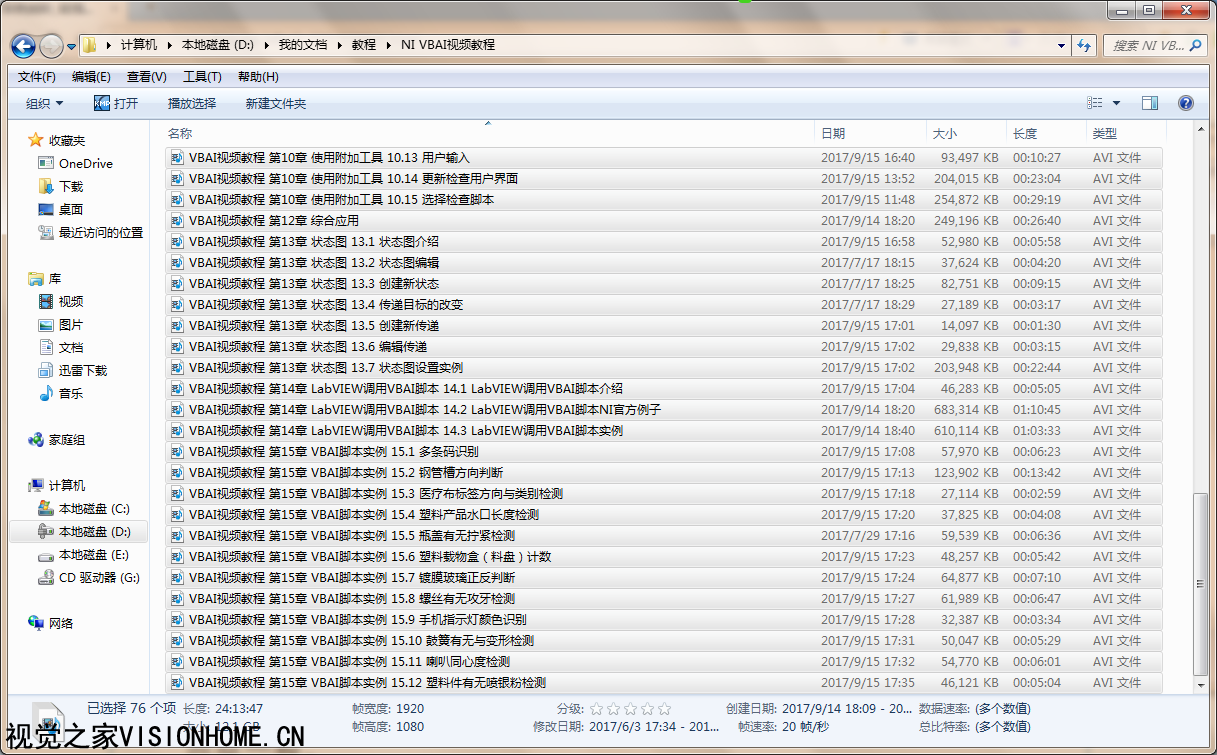The width and height of the screenshot is (1217, 755).
Task: Select the 本地磁盘 (D:) label in sidebar
Action: tap(95, 532)
